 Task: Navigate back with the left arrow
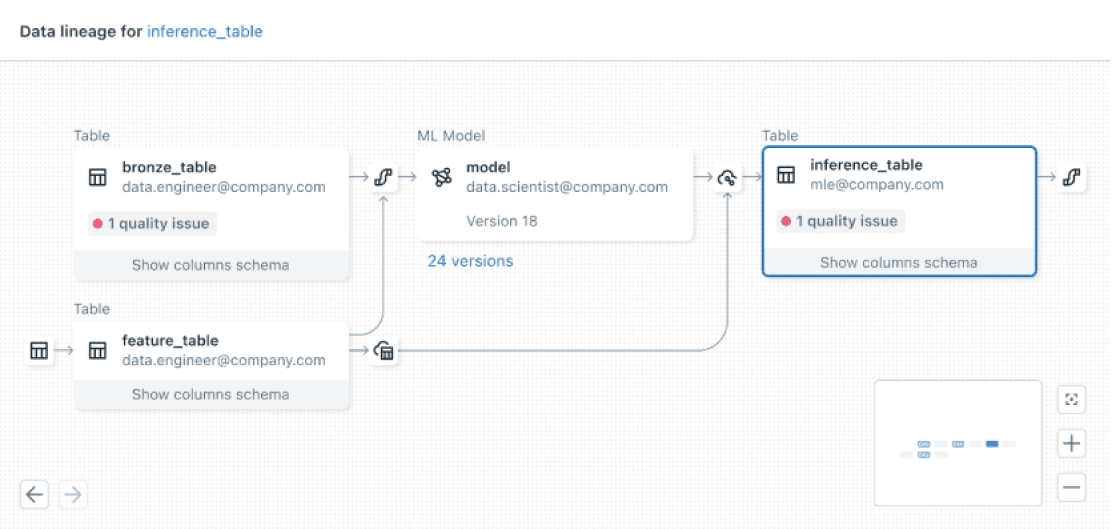tap(35, 493)
